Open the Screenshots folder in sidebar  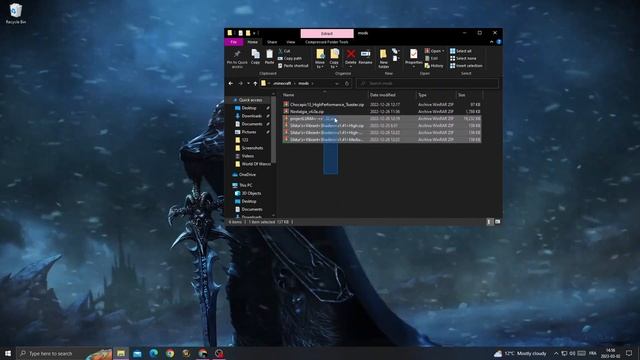(x=252, y=148)
